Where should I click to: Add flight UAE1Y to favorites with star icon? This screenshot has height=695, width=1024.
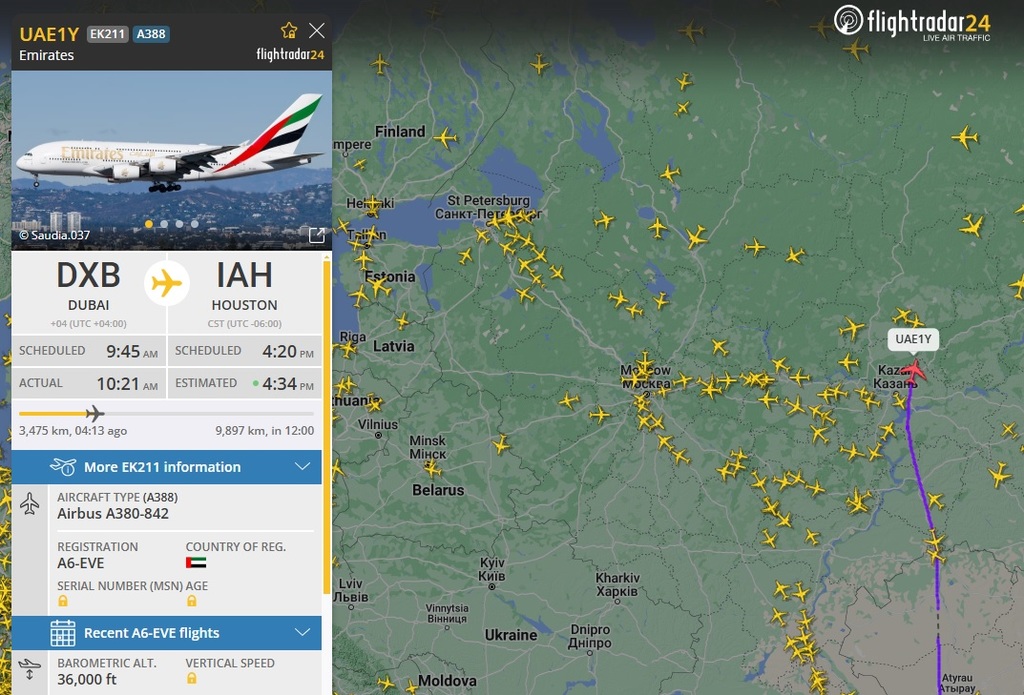(289, 31)
